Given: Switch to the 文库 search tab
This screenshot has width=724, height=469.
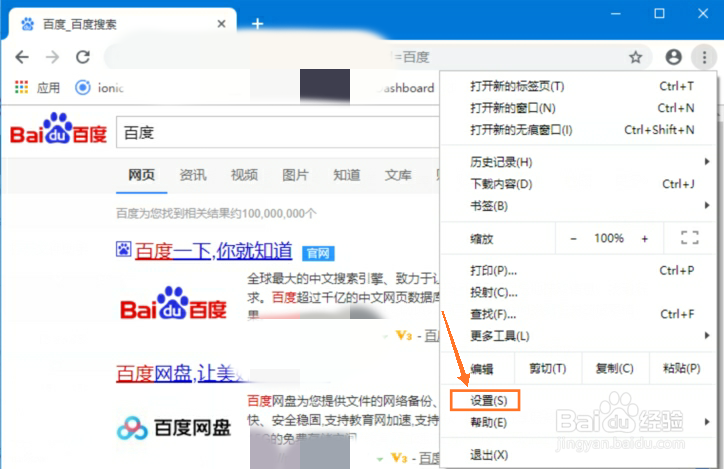Looking at the screenshot, I should [x=398, y=175].
